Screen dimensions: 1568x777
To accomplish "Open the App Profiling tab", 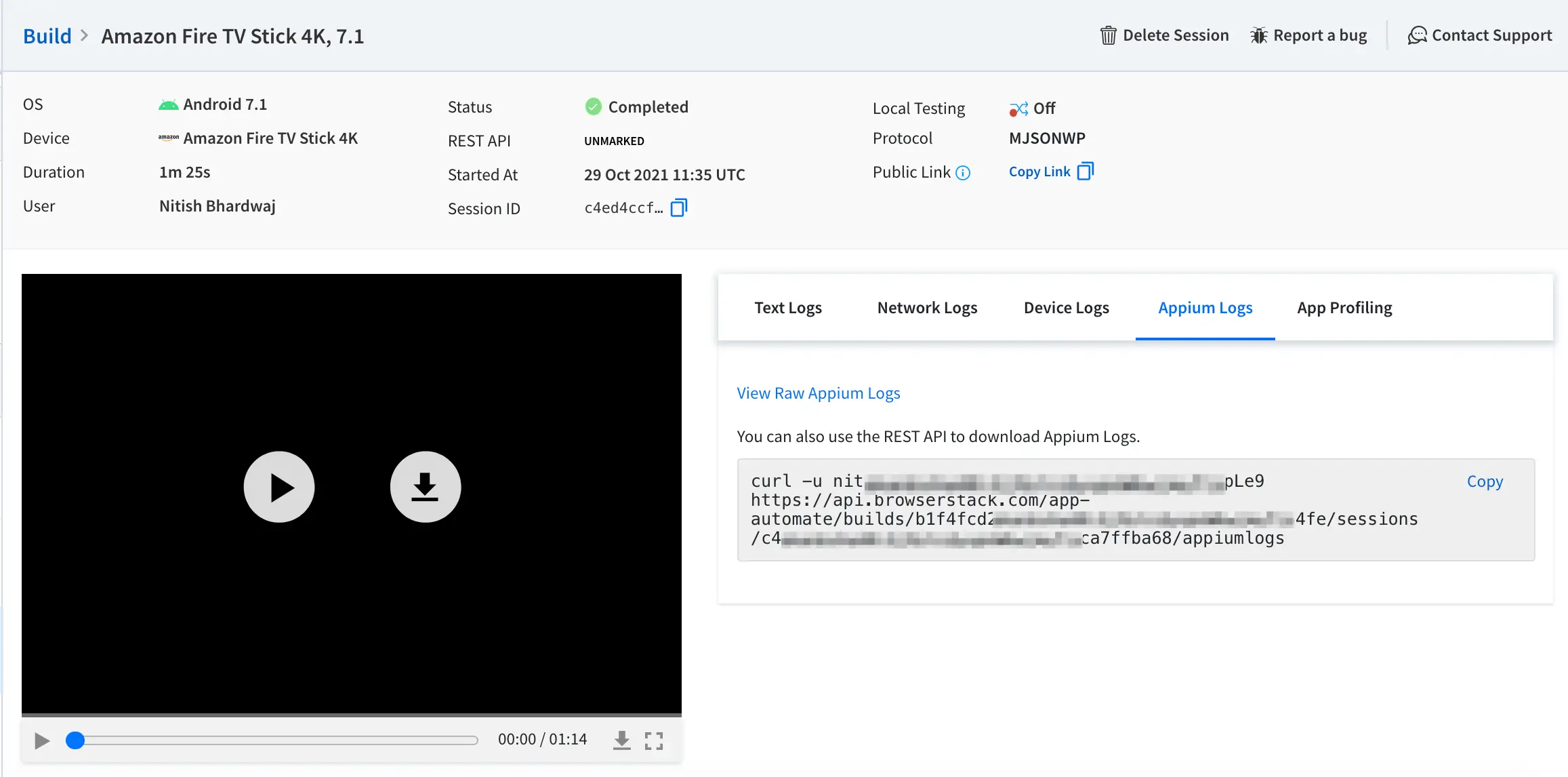I will (x=1344, y=308).
